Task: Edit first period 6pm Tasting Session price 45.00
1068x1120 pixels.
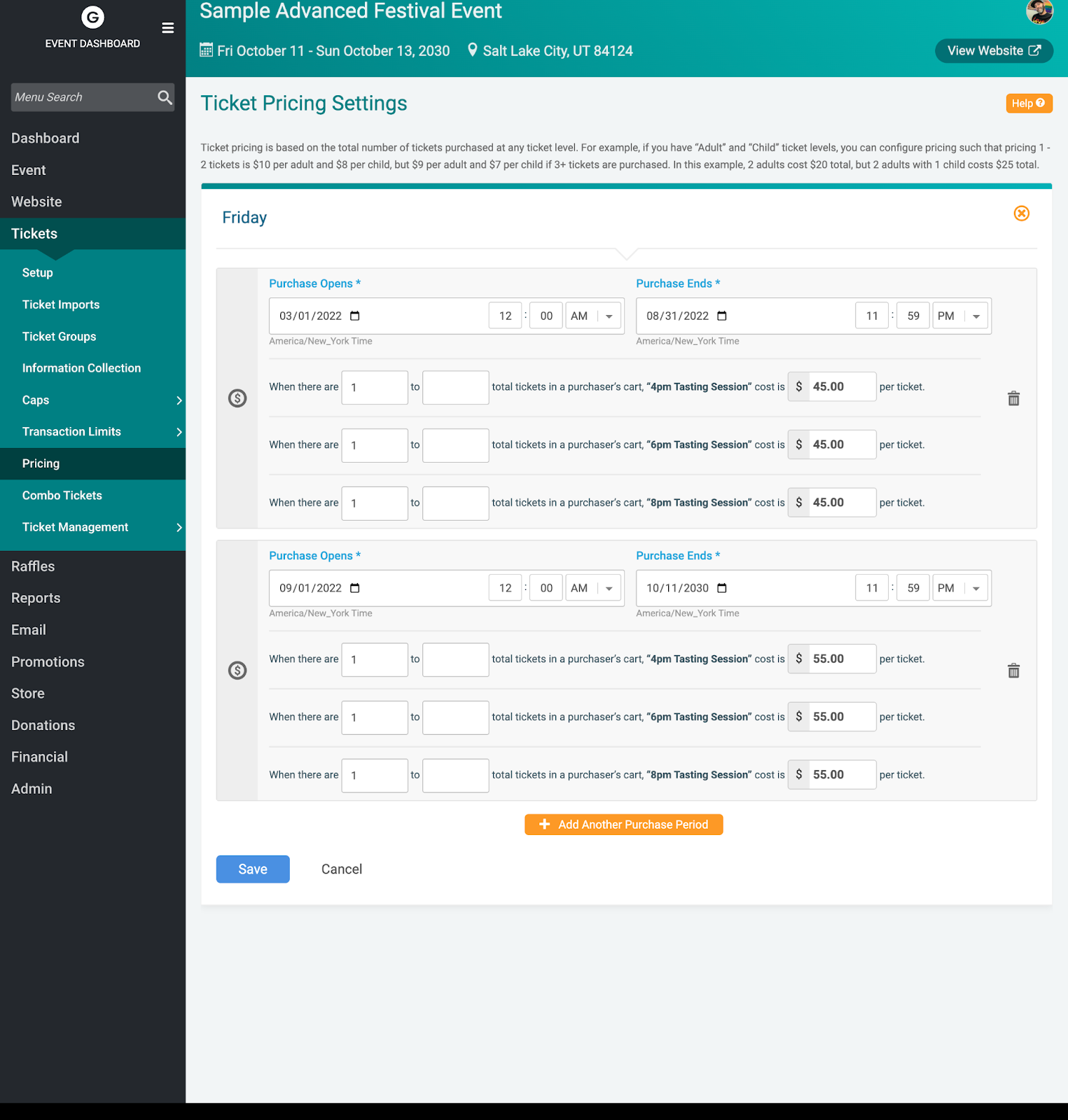Action: (842, 444)
